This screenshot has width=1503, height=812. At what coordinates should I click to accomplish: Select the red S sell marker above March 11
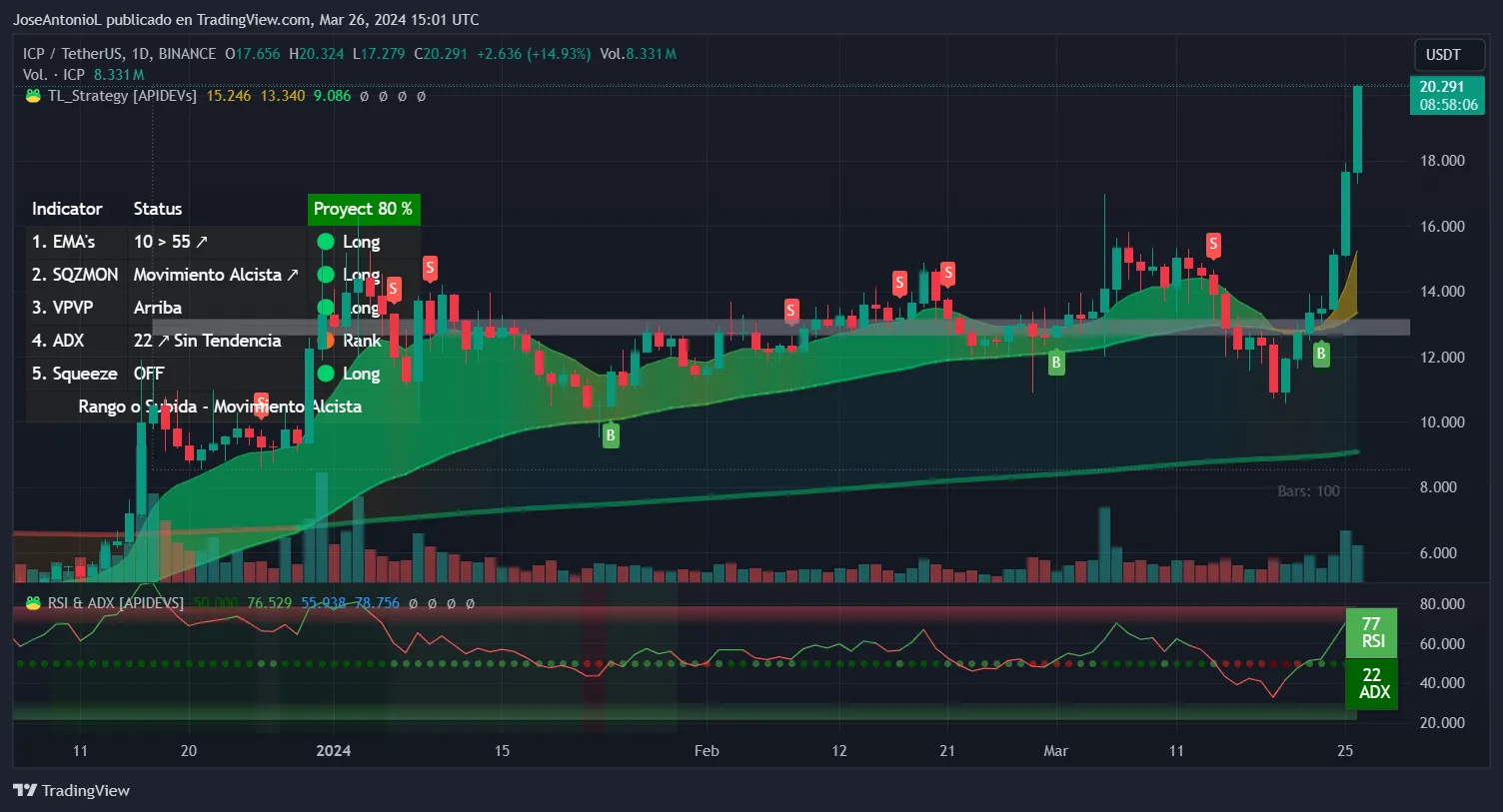1213,244
